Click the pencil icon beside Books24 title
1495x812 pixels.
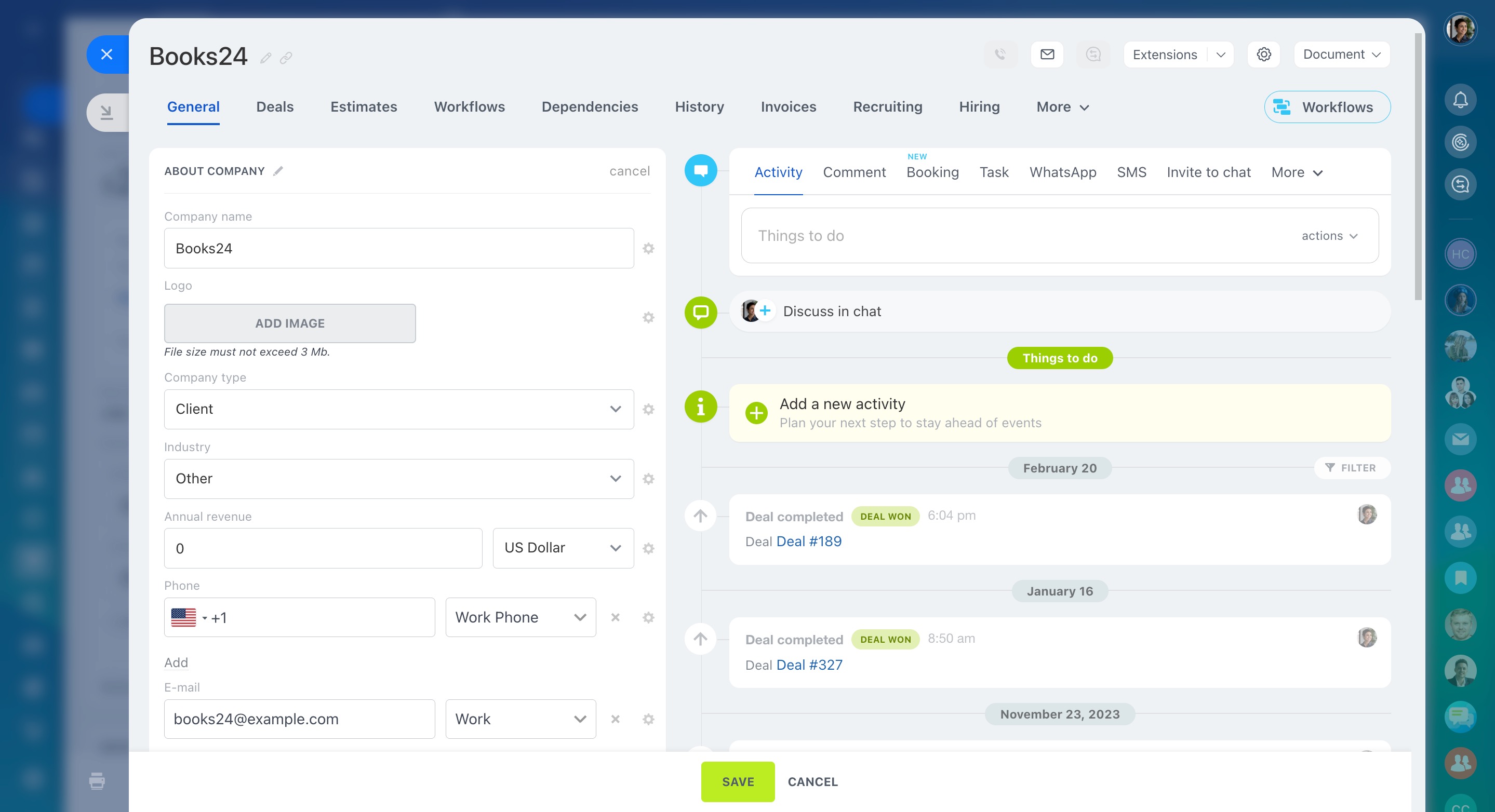266,58
